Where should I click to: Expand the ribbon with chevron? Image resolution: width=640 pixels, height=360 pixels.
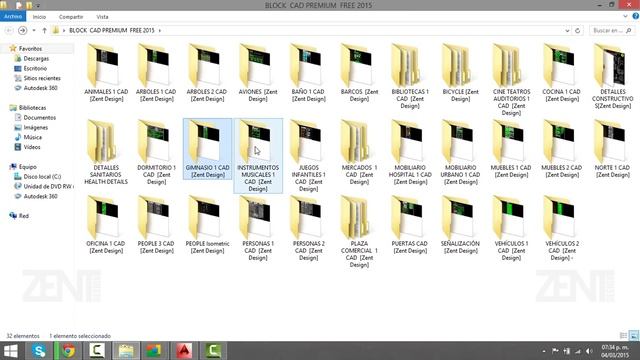(625, 16)
